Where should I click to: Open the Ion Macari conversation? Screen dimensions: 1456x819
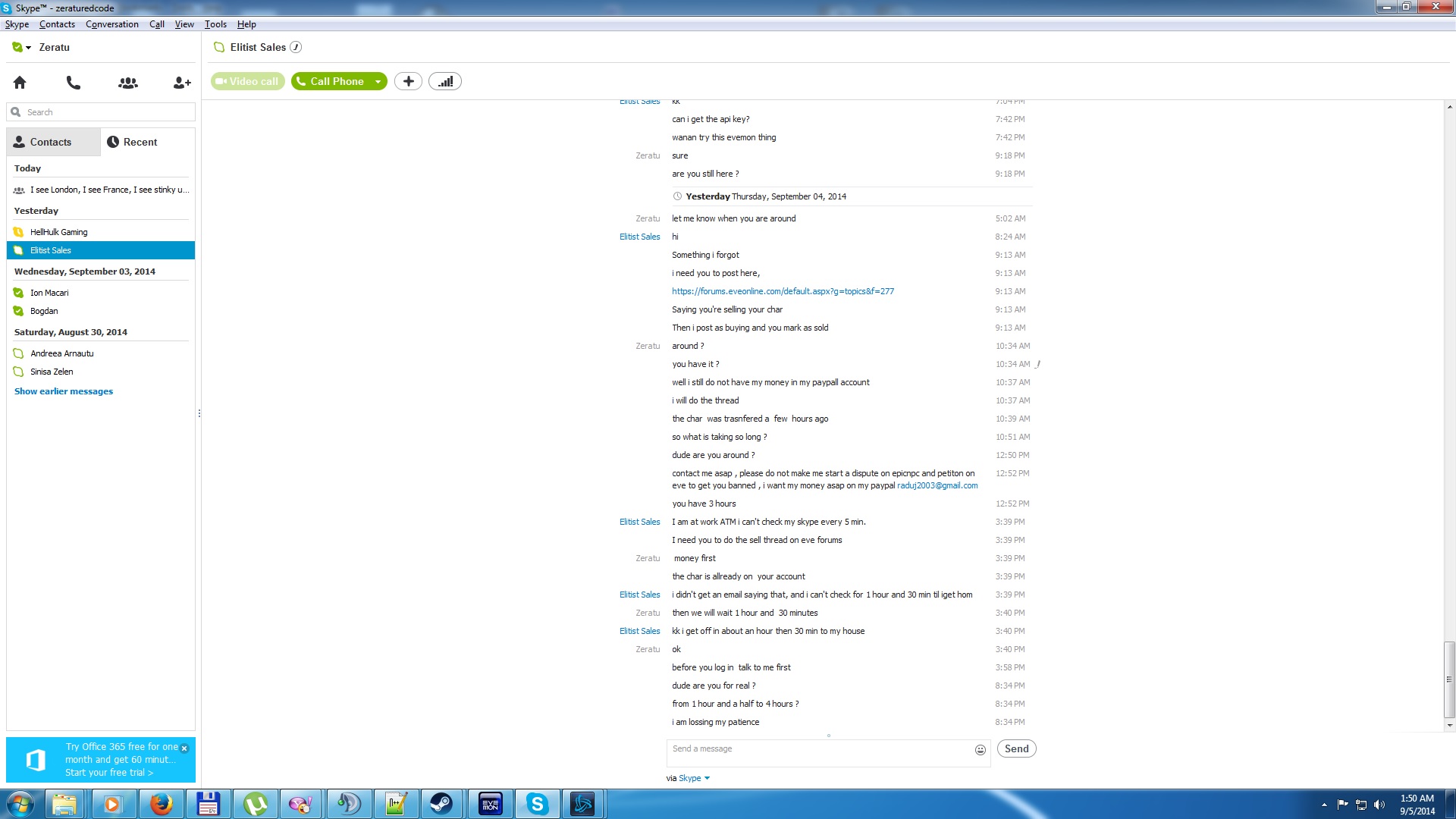(x=101, y=293)
